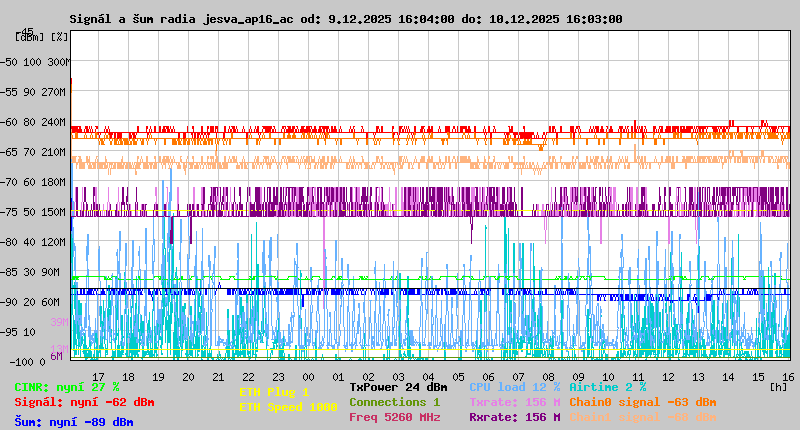The height and width of the screenshot is (430, 800).
Task: Select the 'Chain0 signal -63 dBm' legend entry
Action: click(x=642, y=402)
